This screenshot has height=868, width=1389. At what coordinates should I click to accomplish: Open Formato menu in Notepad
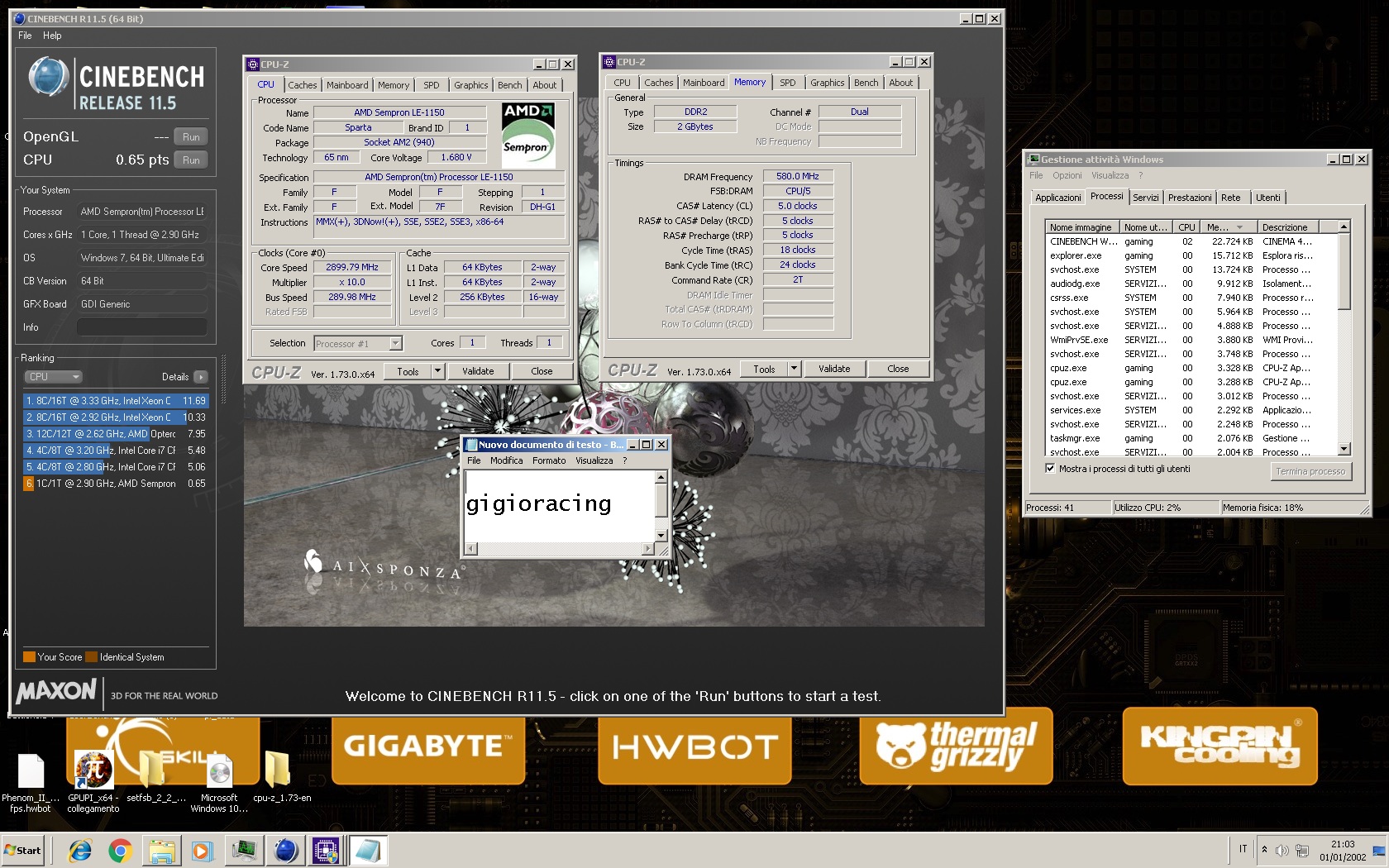[x=549, y=460]
